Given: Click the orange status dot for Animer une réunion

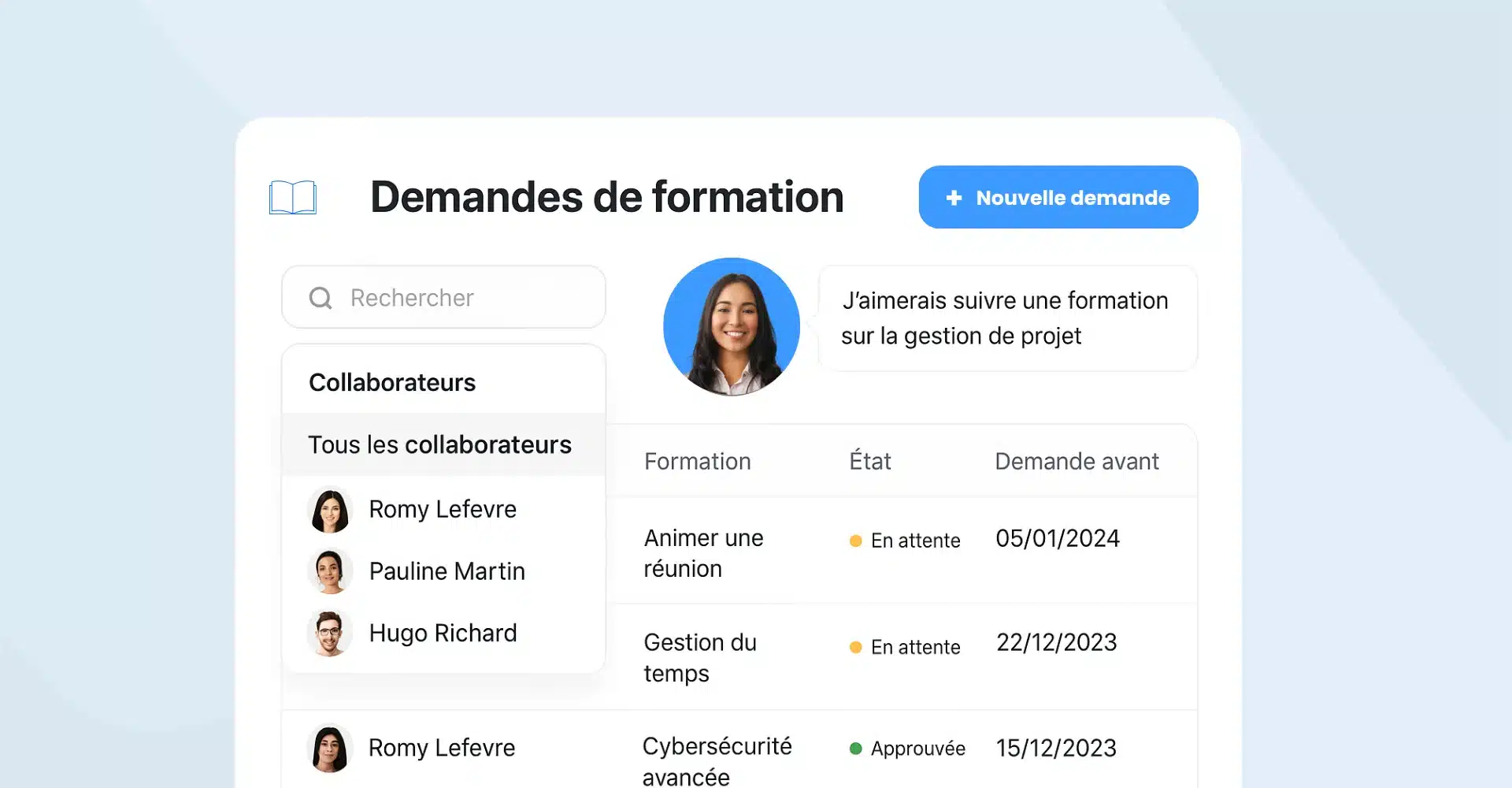Looking at the screenshot, I should tap(856, 541).
